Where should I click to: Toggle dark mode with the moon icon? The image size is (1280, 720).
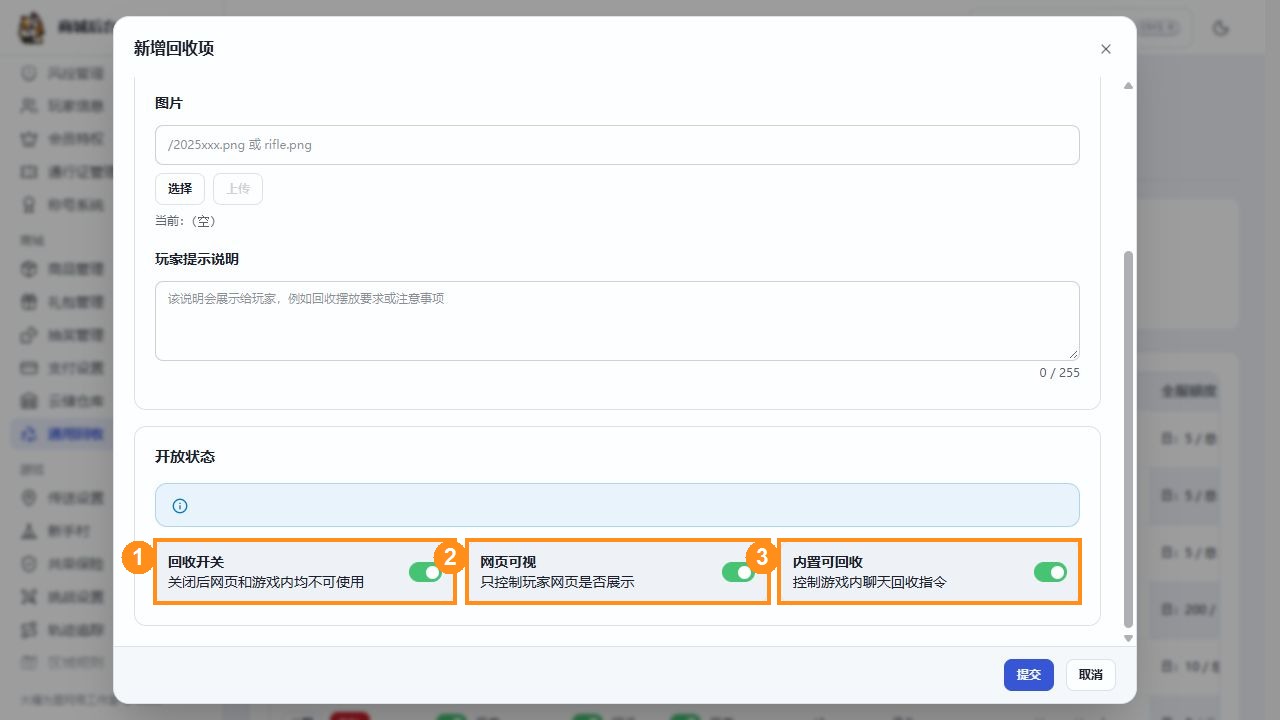1220,28
